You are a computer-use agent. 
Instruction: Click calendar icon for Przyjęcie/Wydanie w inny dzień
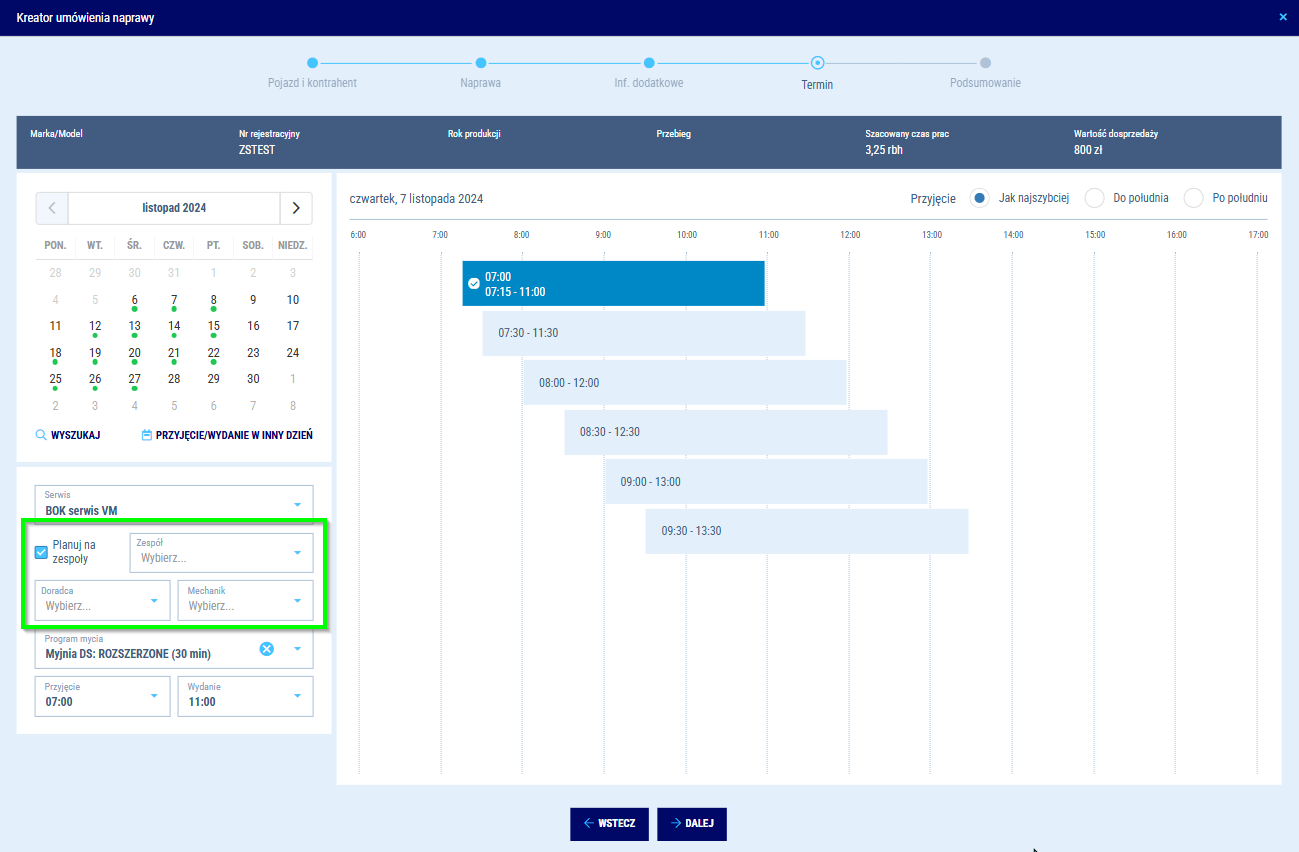pyautogui.click(x=147, y=436)
